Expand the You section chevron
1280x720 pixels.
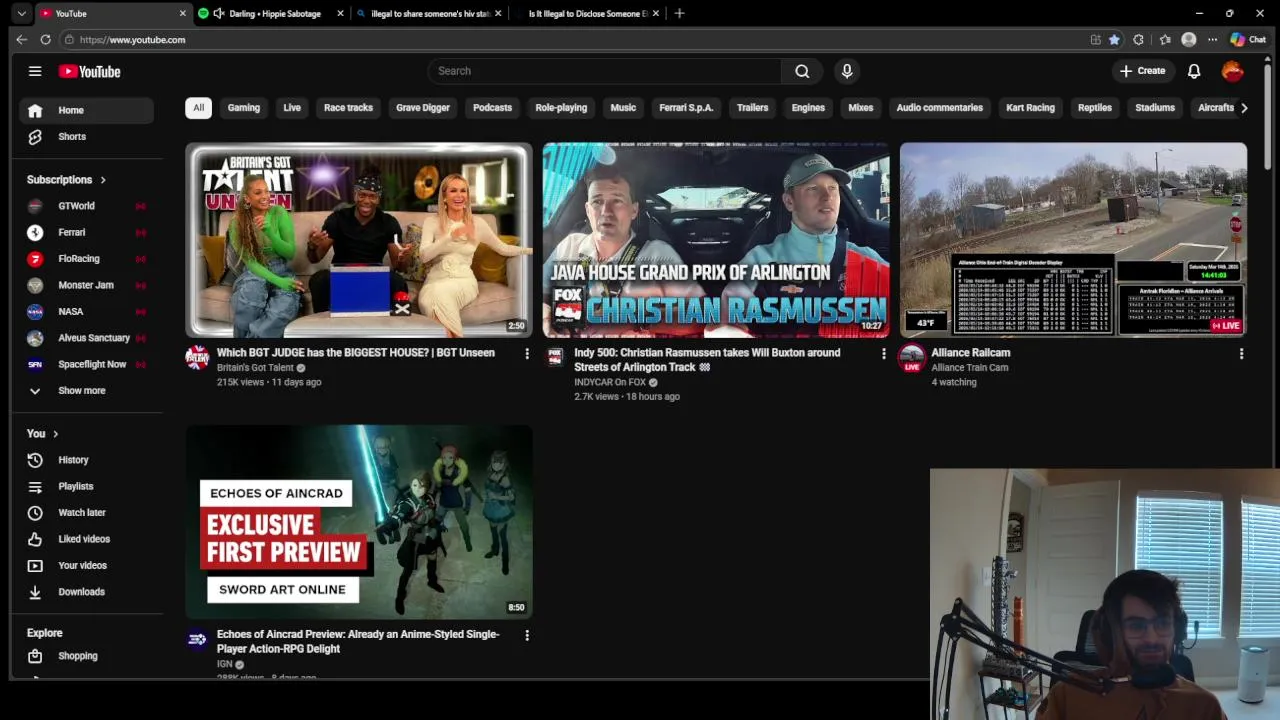[55, 434]
